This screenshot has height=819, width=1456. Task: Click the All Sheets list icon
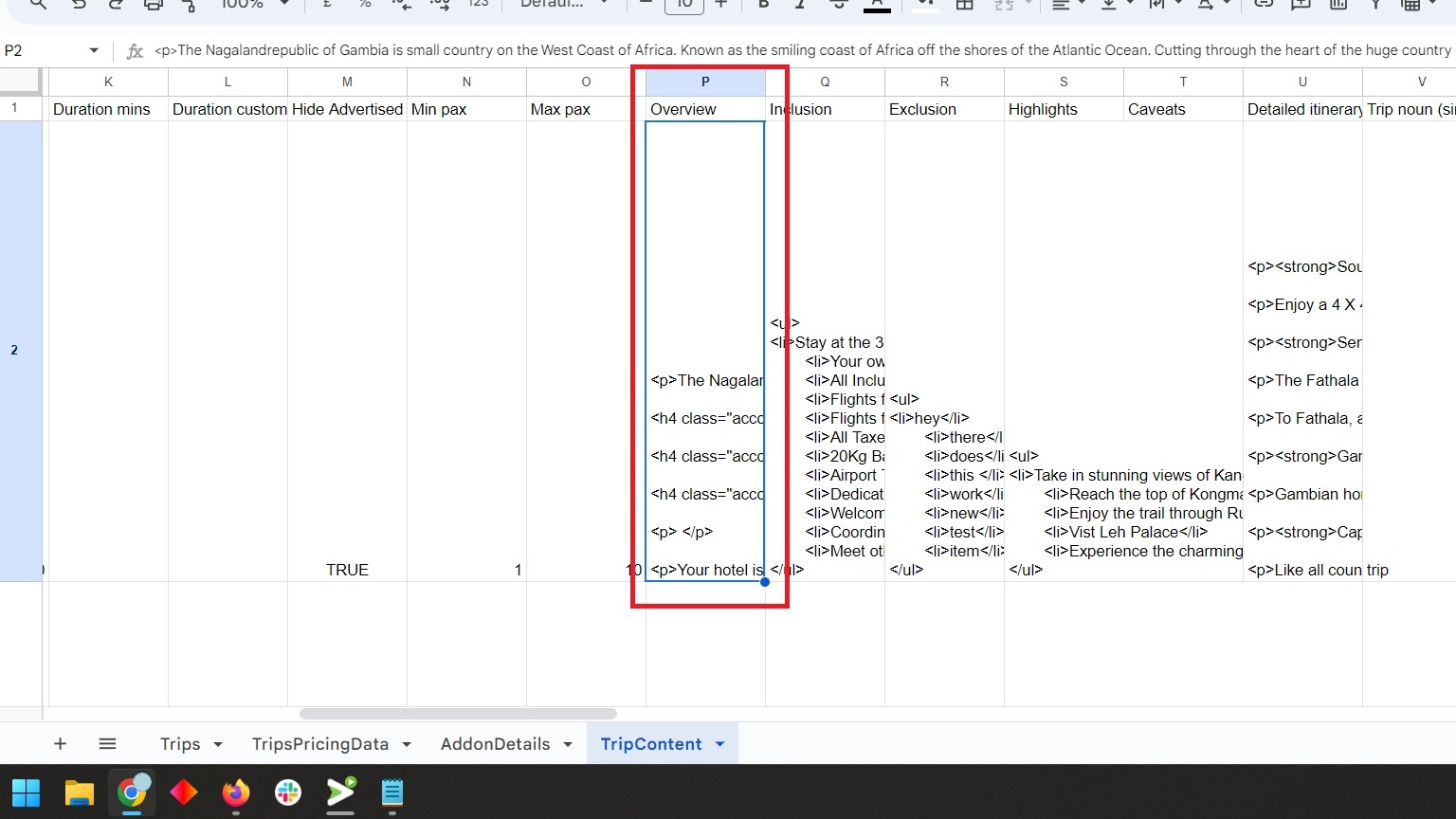[x=107, y=744]
